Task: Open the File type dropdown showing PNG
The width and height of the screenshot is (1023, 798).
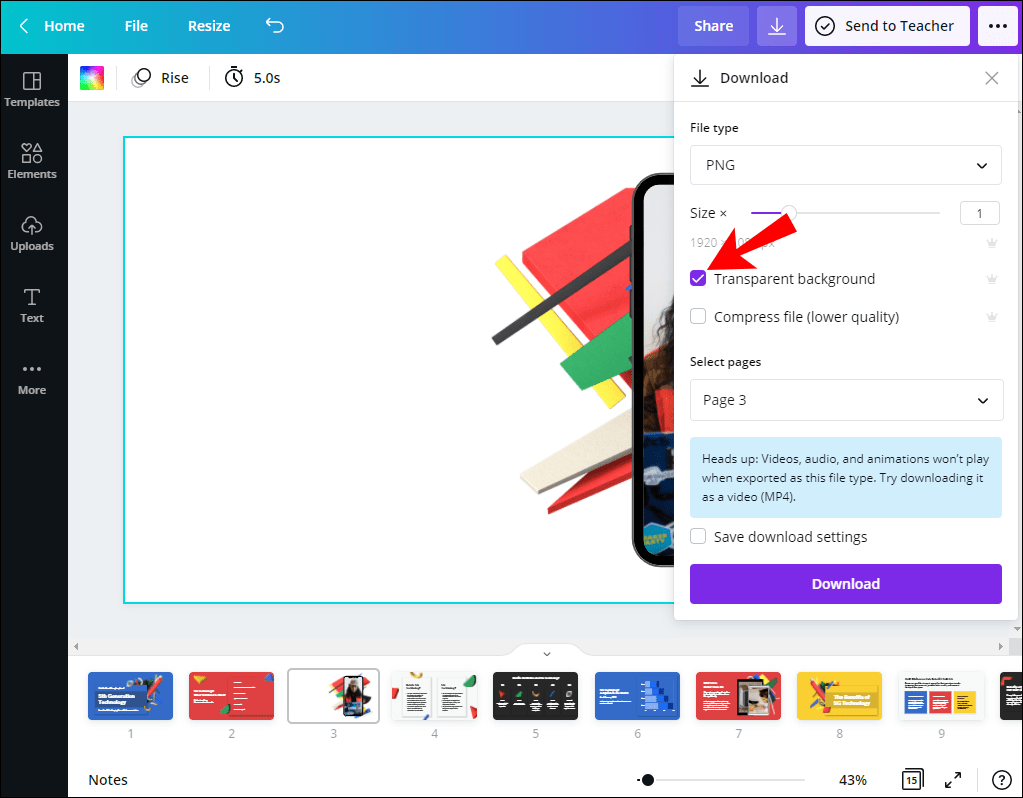Action: 845,164
